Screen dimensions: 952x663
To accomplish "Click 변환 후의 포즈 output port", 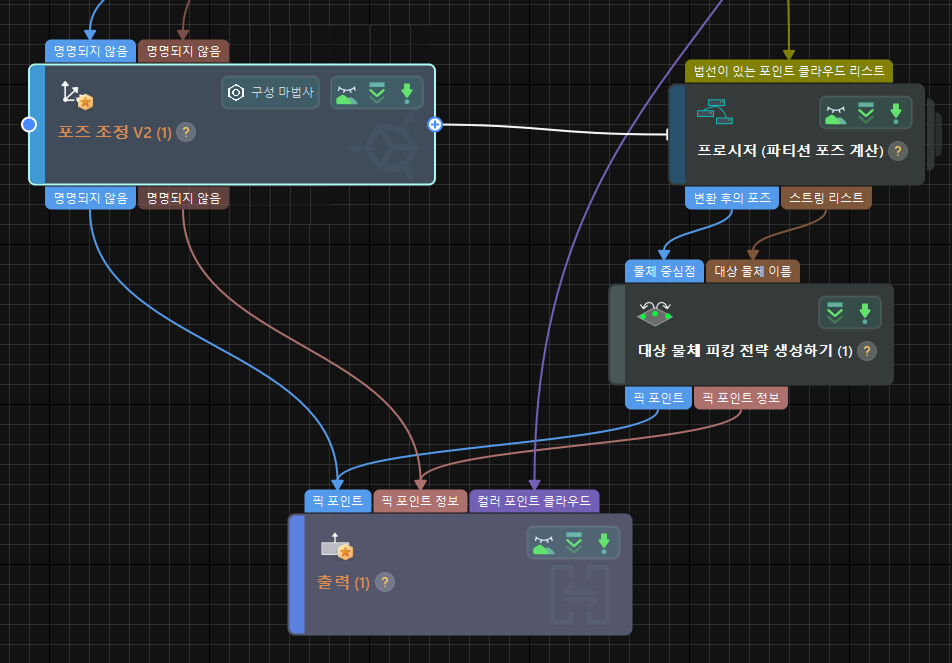I will [732, 198].
